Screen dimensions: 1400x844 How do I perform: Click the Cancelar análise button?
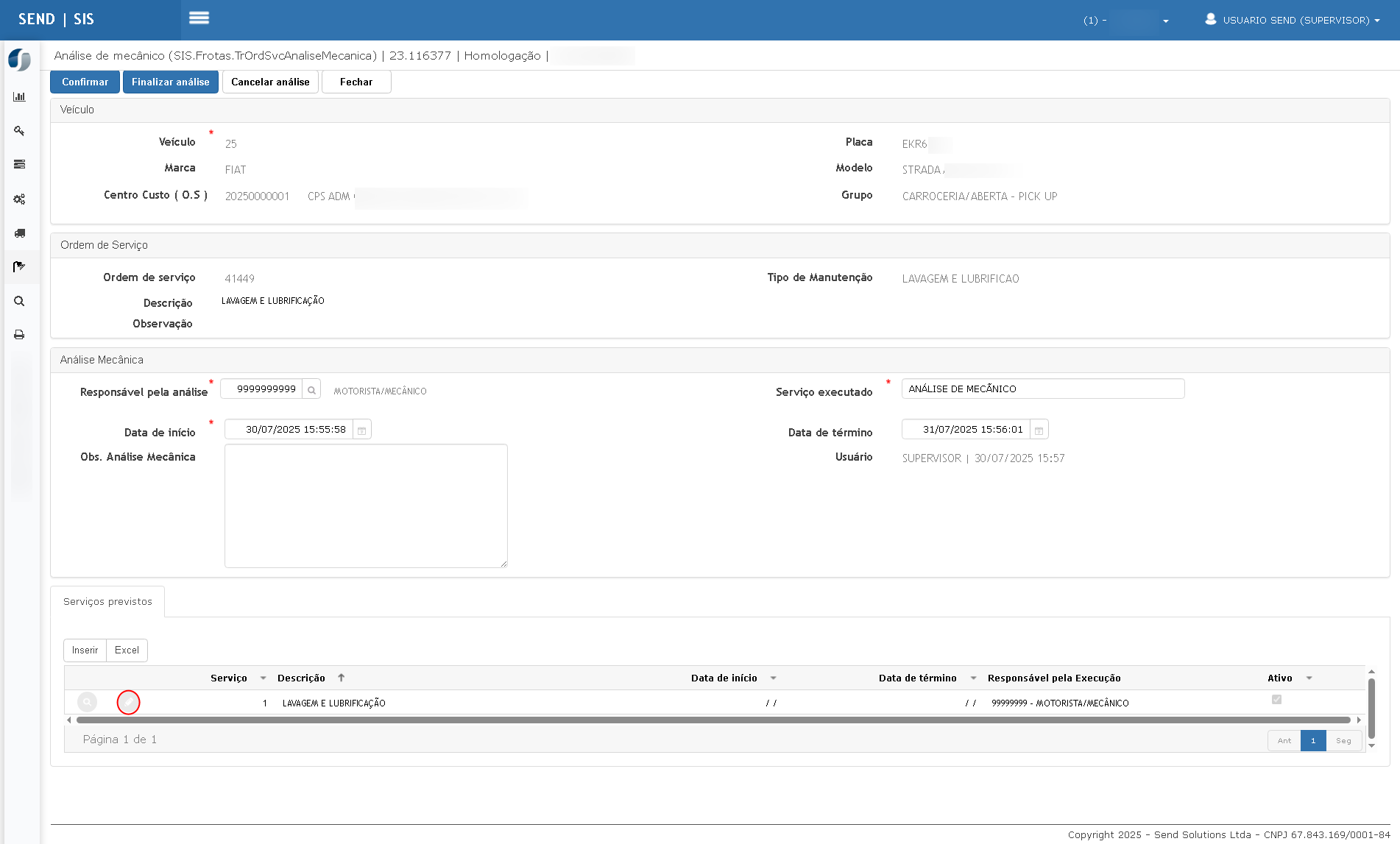click(270, 82)
